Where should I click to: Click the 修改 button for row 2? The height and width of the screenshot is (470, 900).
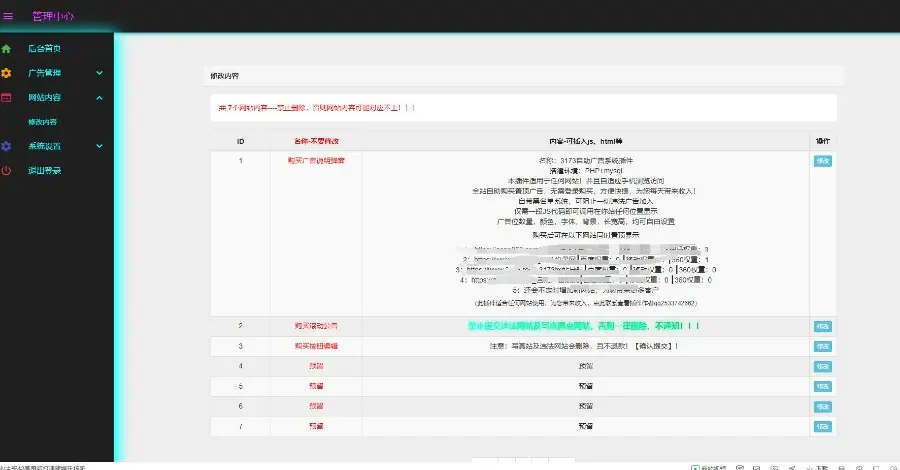(822, 326)
